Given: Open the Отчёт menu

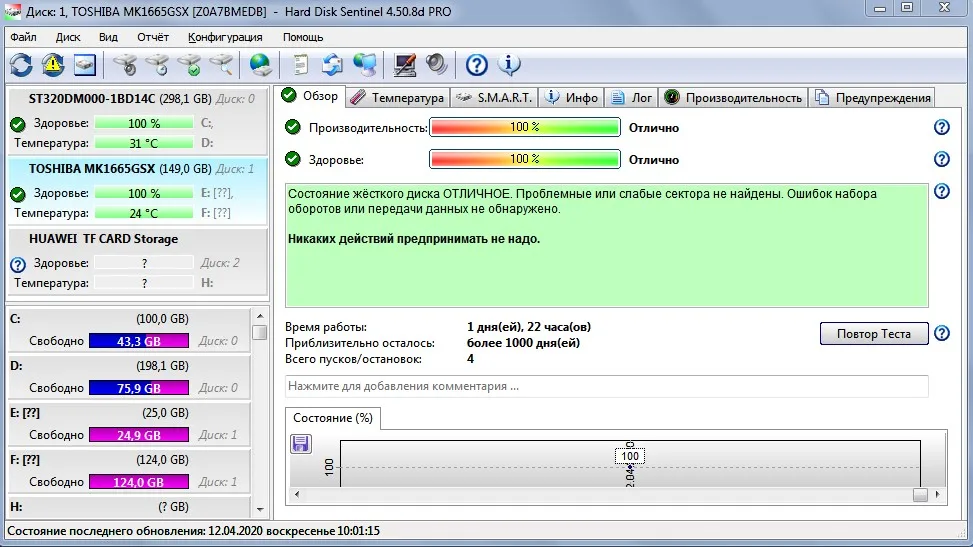Looking at the screenshot, I should click(153, 37).
